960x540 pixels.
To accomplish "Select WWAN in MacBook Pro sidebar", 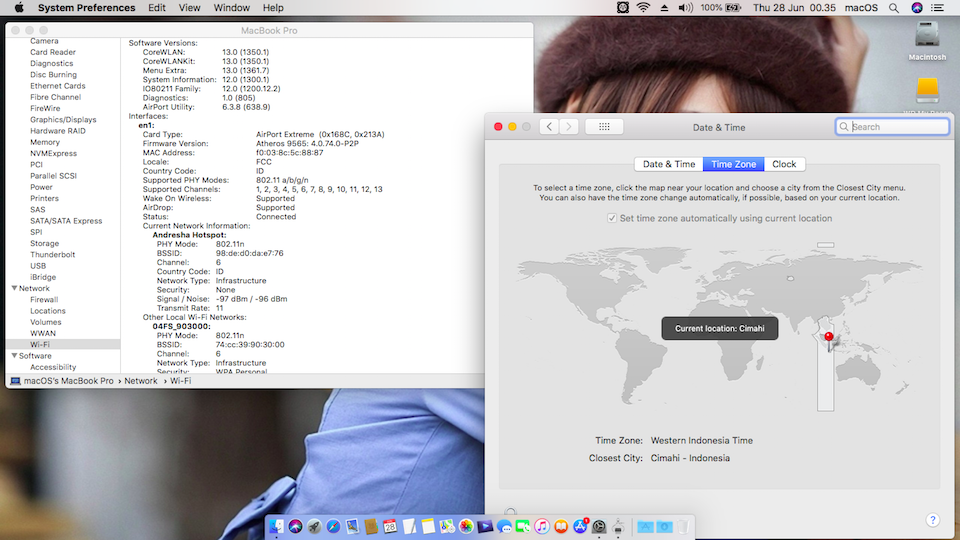I will pyautogui.click(x=43, y=333).
